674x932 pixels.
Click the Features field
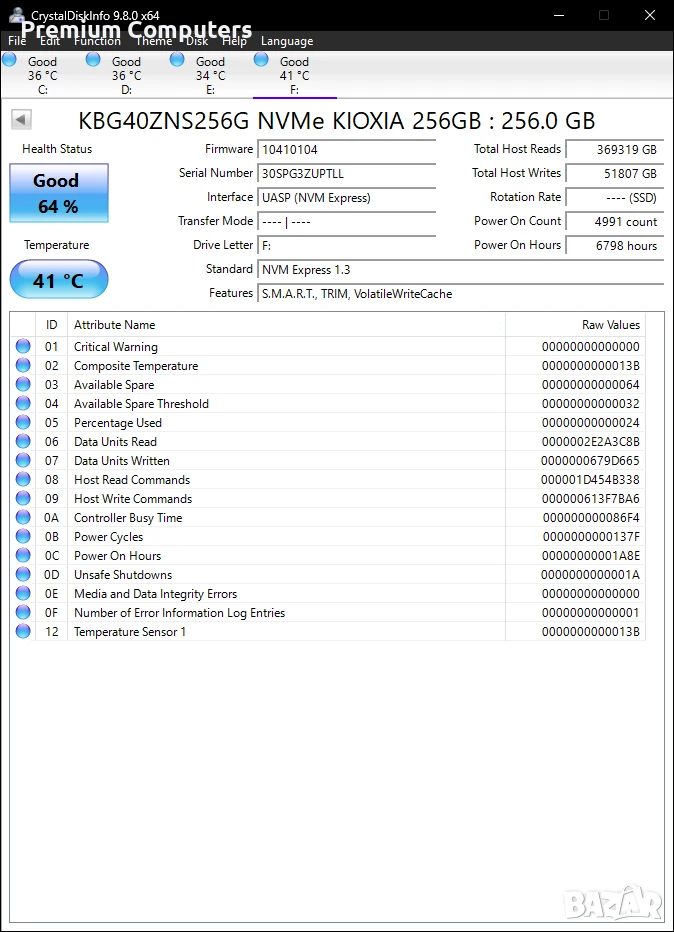tap(461, 294)
